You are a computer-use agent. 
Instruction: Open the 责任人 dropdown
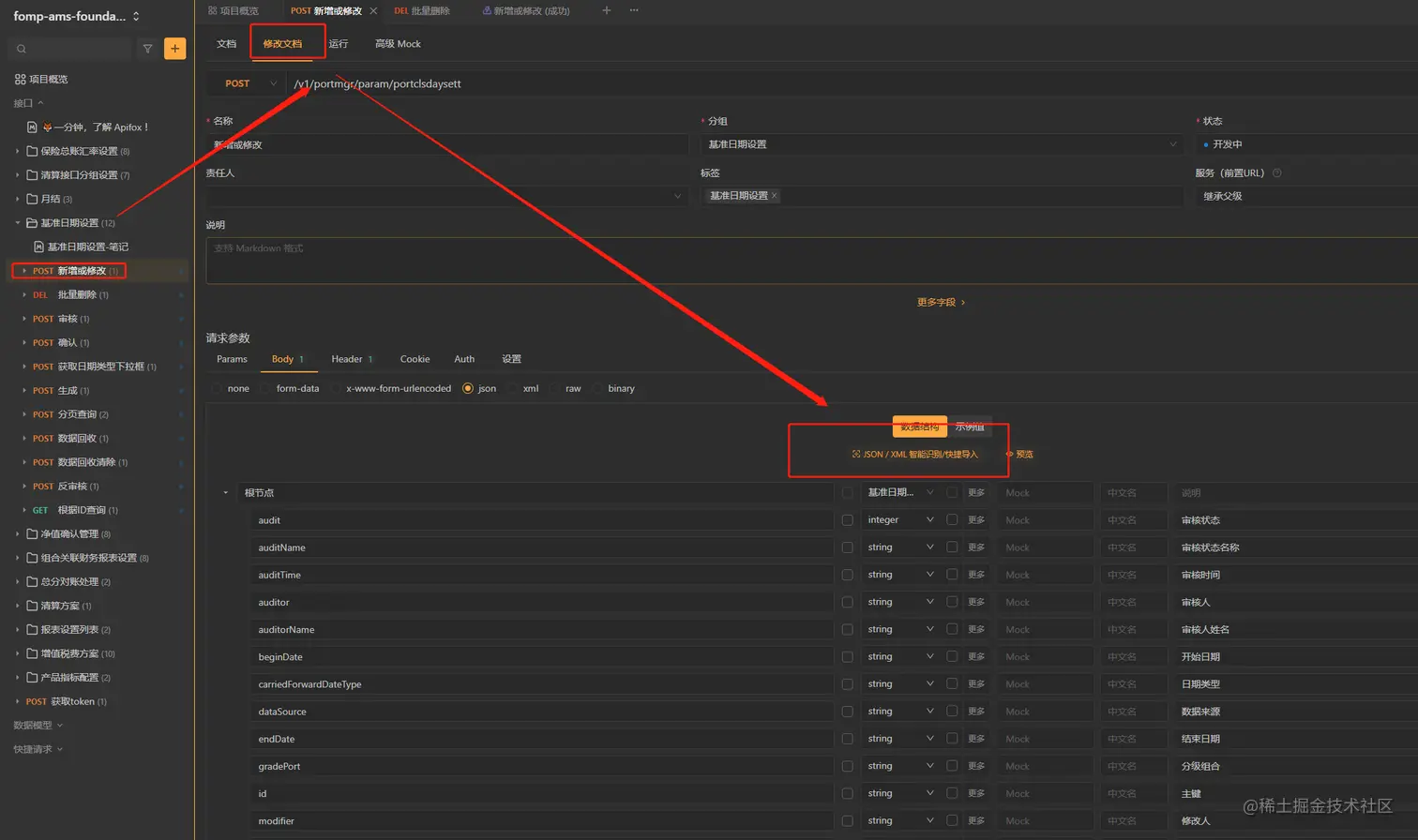[x=446, y=196]
